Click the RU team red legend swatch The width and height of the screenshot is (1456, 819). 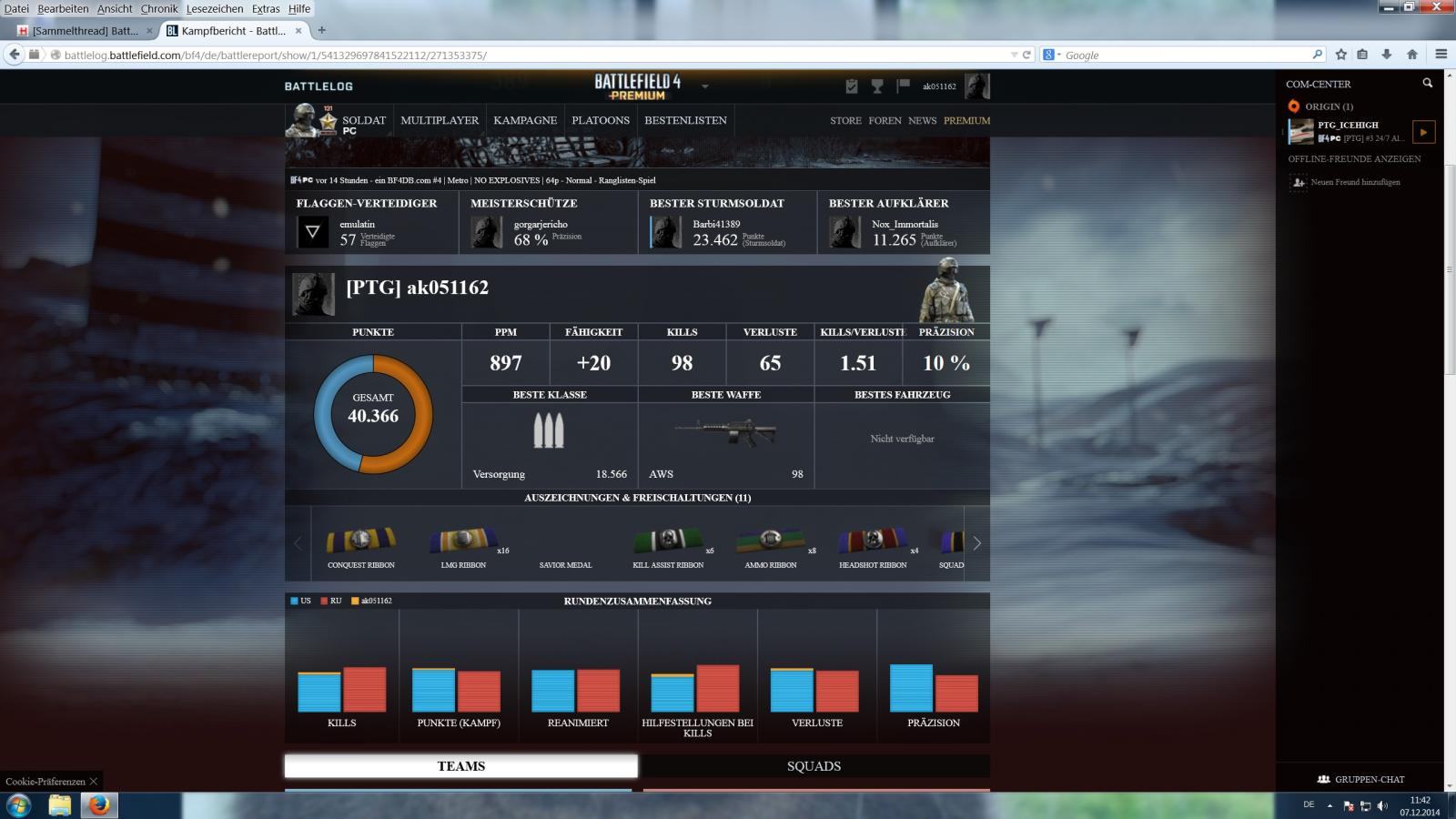[324, 601]
